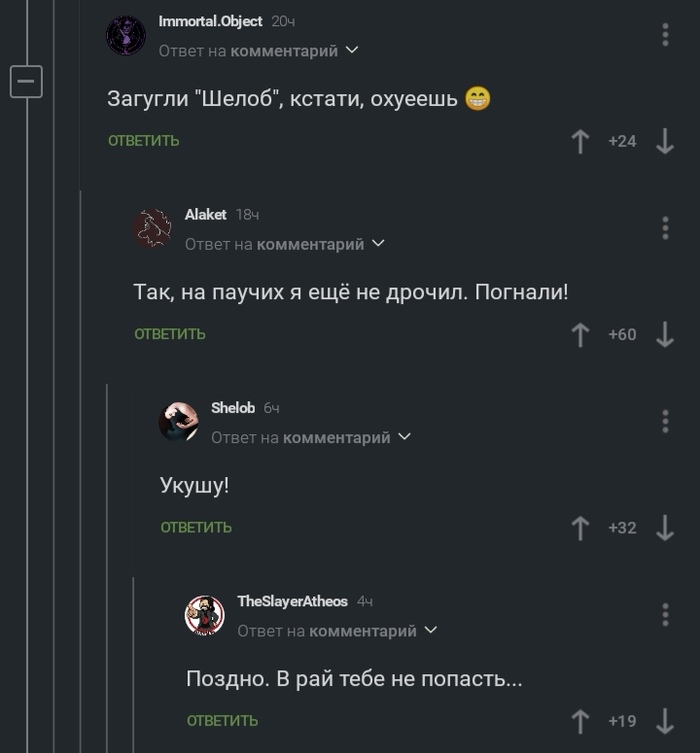Reply to Shelob's 'Укушу!' comment
The height and width of the screenshot is (753, 700).
click(x=196, y=527)
